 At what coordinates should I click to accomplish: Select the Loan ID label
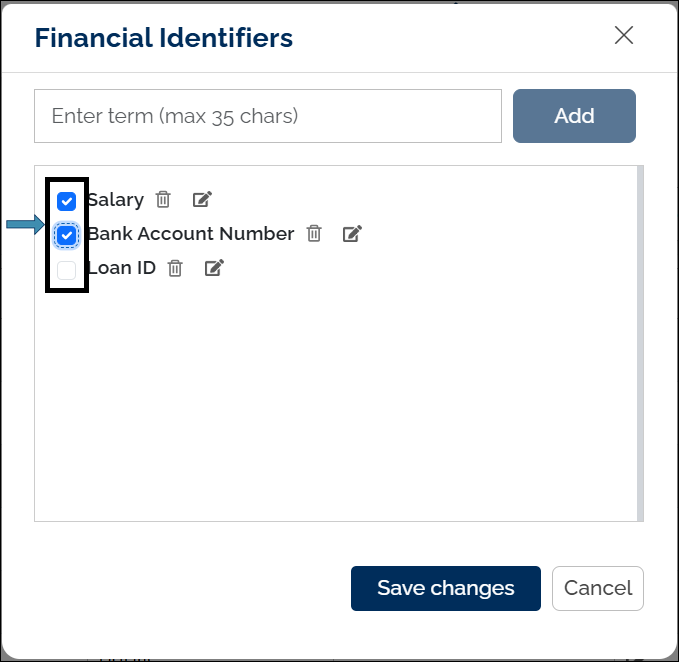(123, 268)
